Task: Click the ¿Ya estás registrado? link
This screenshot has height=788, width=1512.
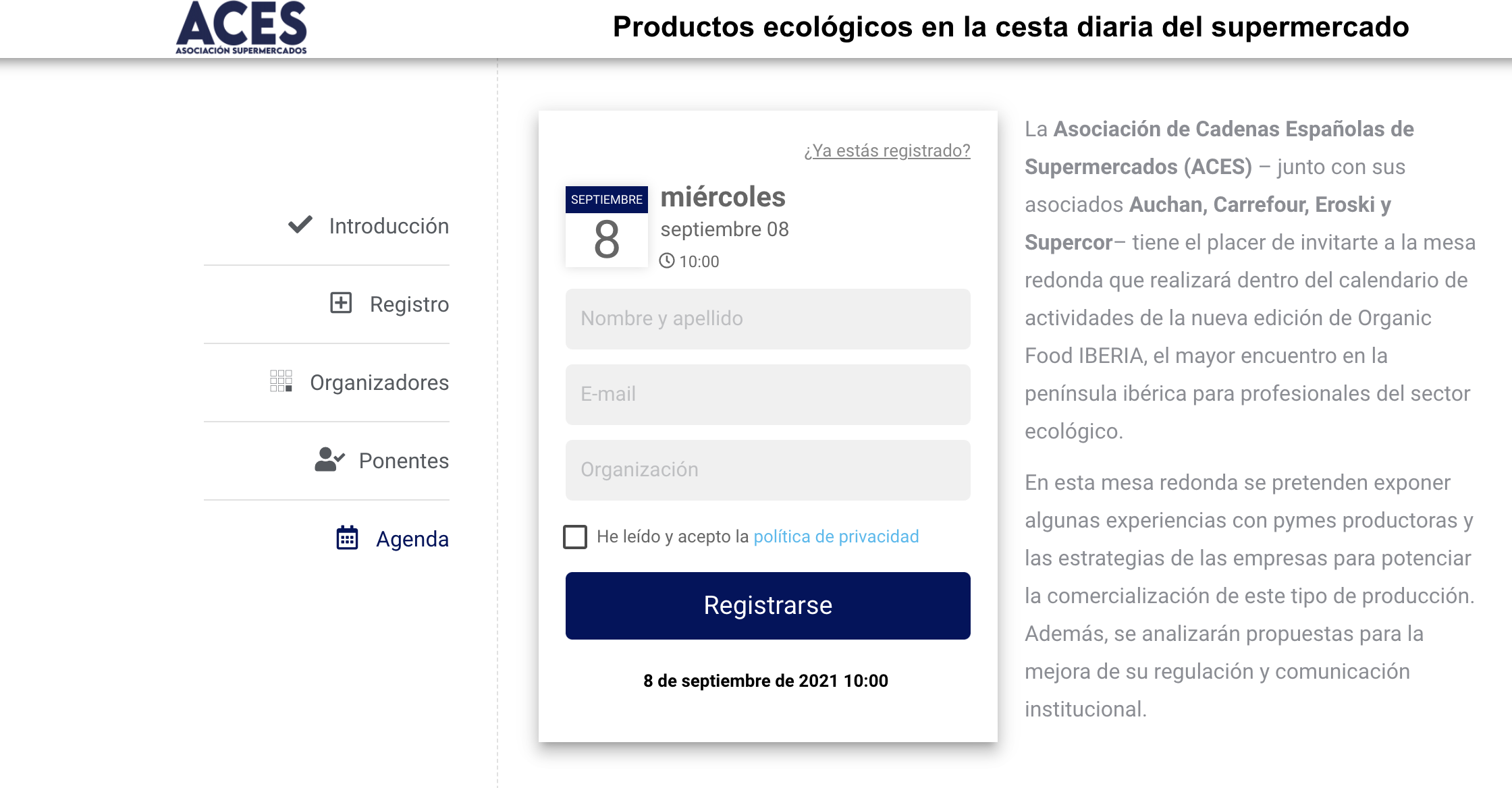Action: (x=887, y=150)
